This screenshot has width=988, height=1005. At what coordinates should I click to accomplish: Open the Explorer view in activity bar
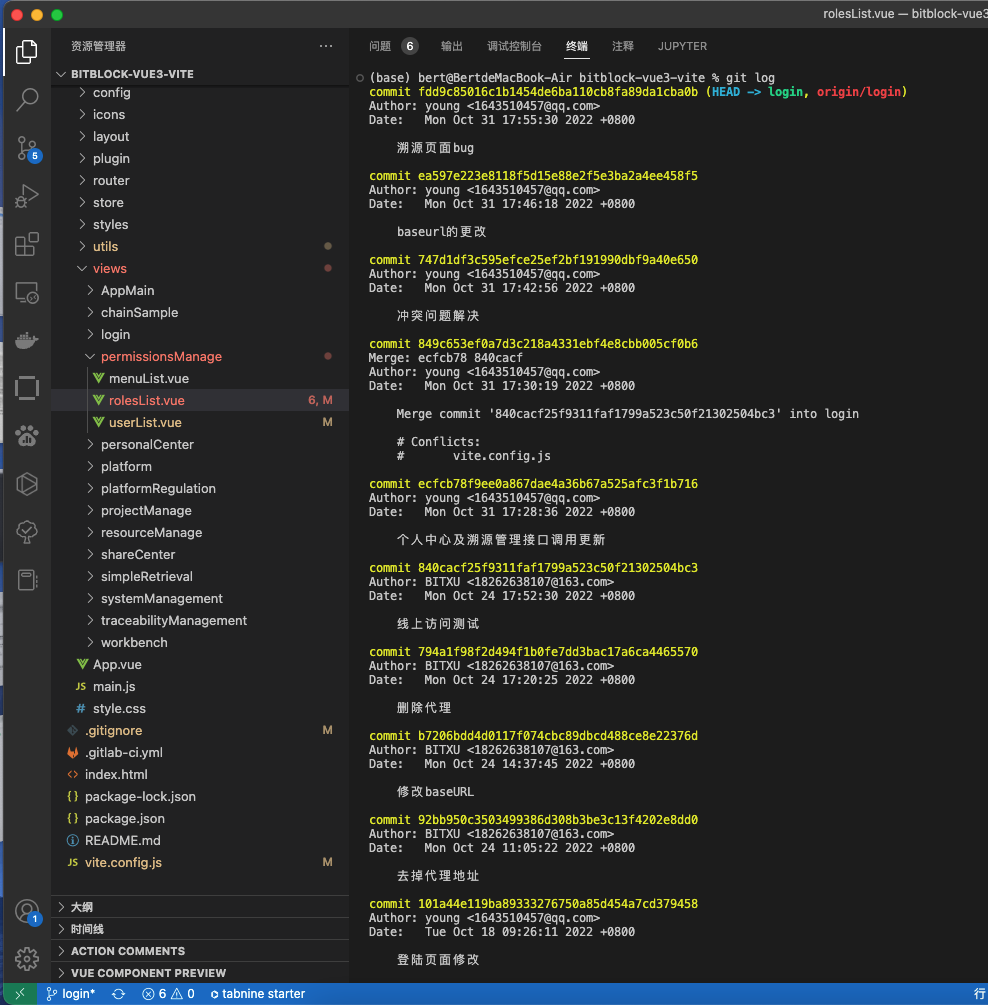coord(26,52)
